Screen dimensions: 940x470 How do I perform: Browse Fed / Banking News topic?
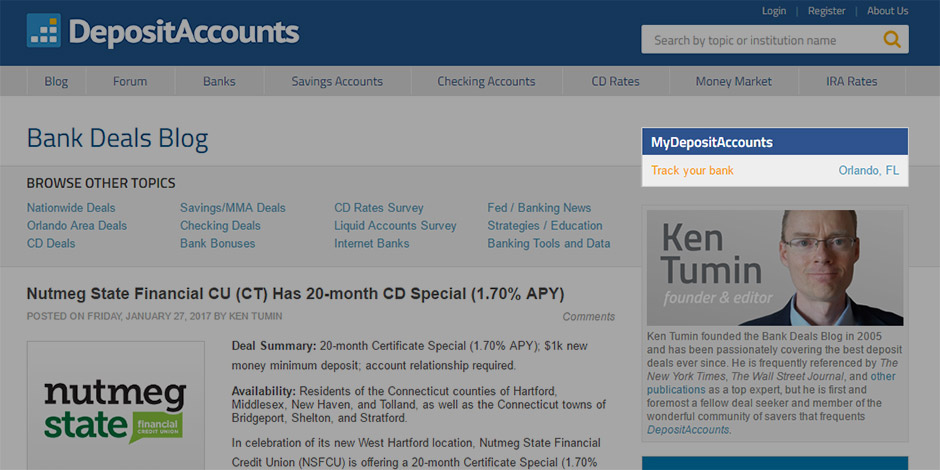[x=539, y=208]
